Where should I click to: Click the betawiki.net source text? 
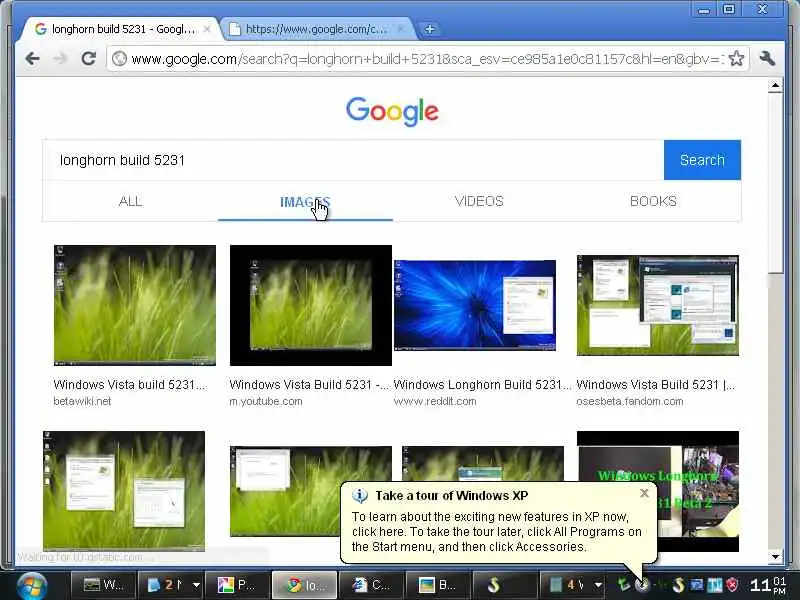(x=82, y=401)
